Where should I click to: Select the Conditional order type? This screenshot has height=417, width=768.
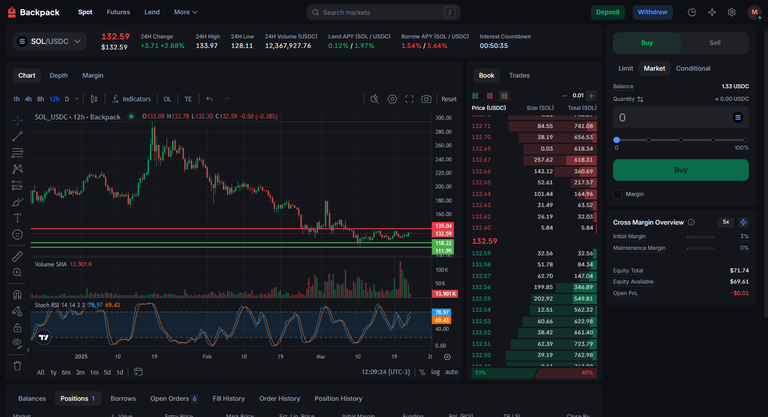(693, 69)
